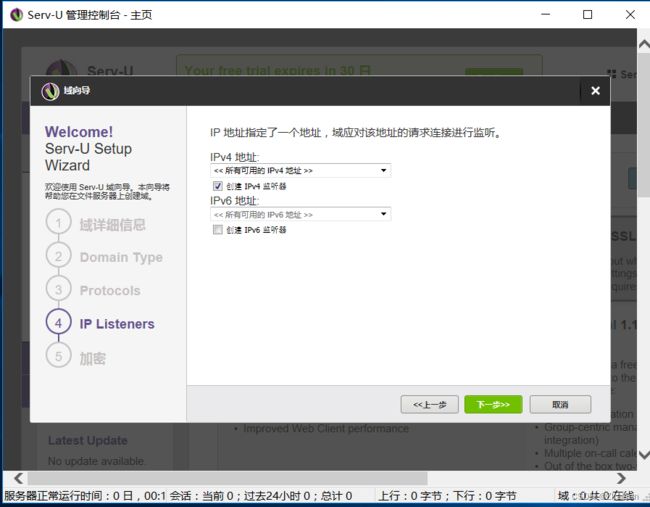650x507 pixels.
Task: Click the vertical scrollbar down arrow
Action: tap(644, 455)
